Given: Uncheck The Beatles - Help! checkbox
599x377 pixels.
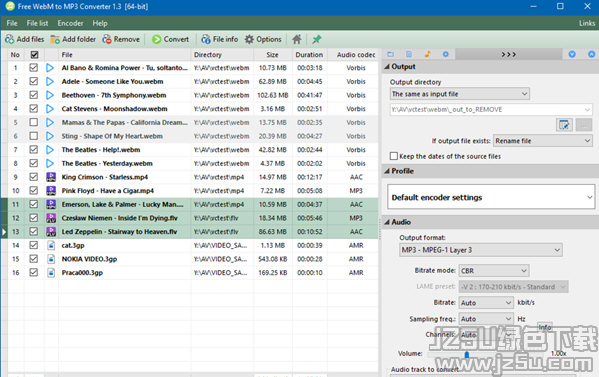Looking at the screenshot, I should point(34,149).
